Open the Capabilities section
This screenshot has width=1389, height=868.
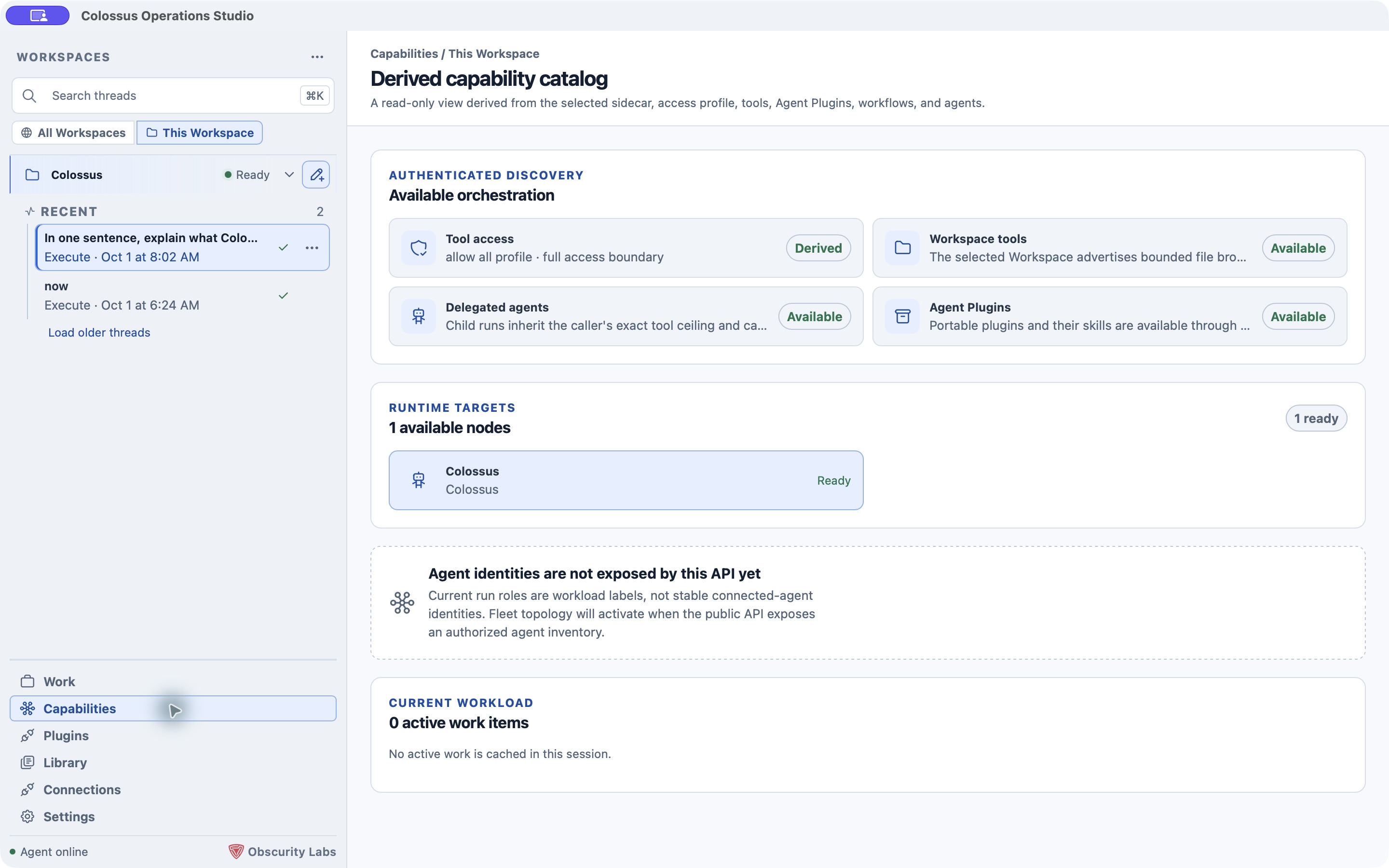[x=173, y=708]
